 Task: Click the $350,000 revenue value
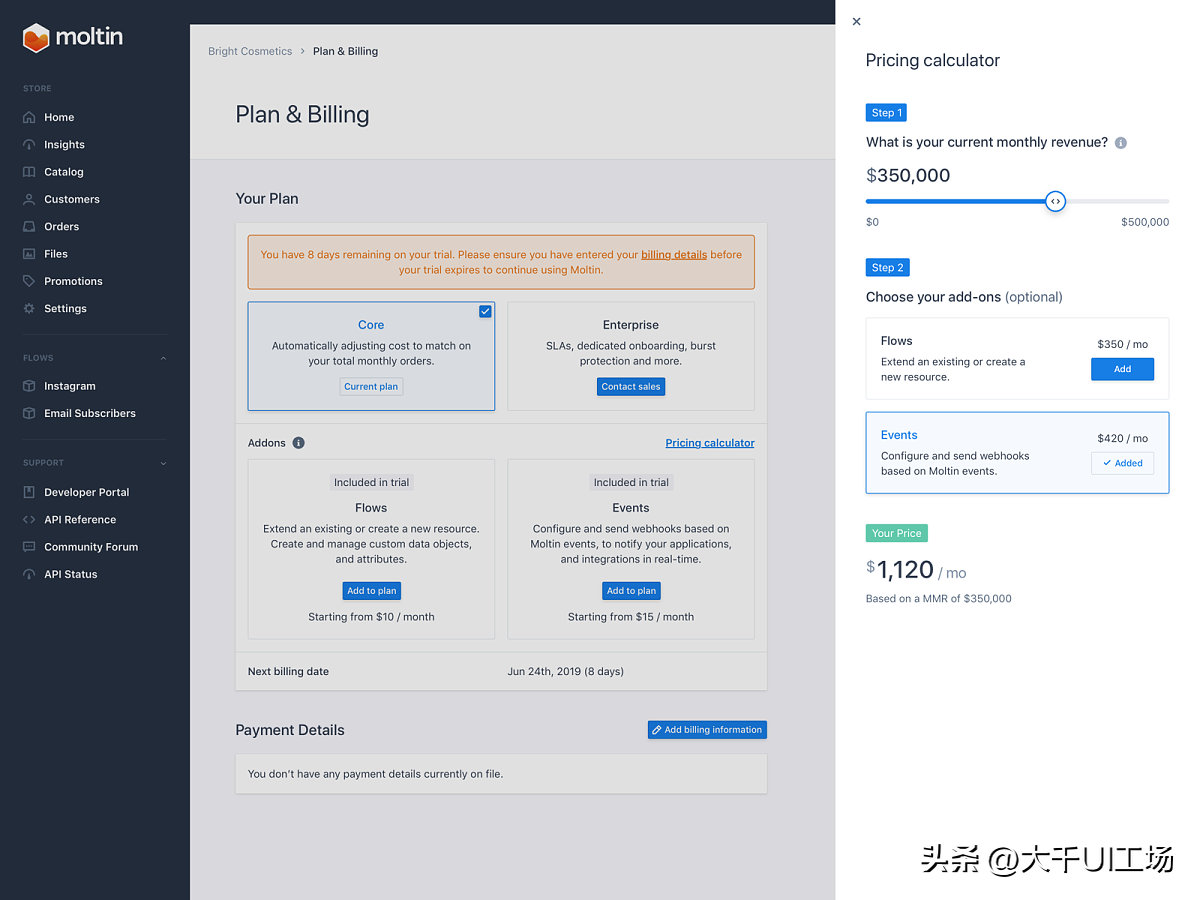[908, 175]
